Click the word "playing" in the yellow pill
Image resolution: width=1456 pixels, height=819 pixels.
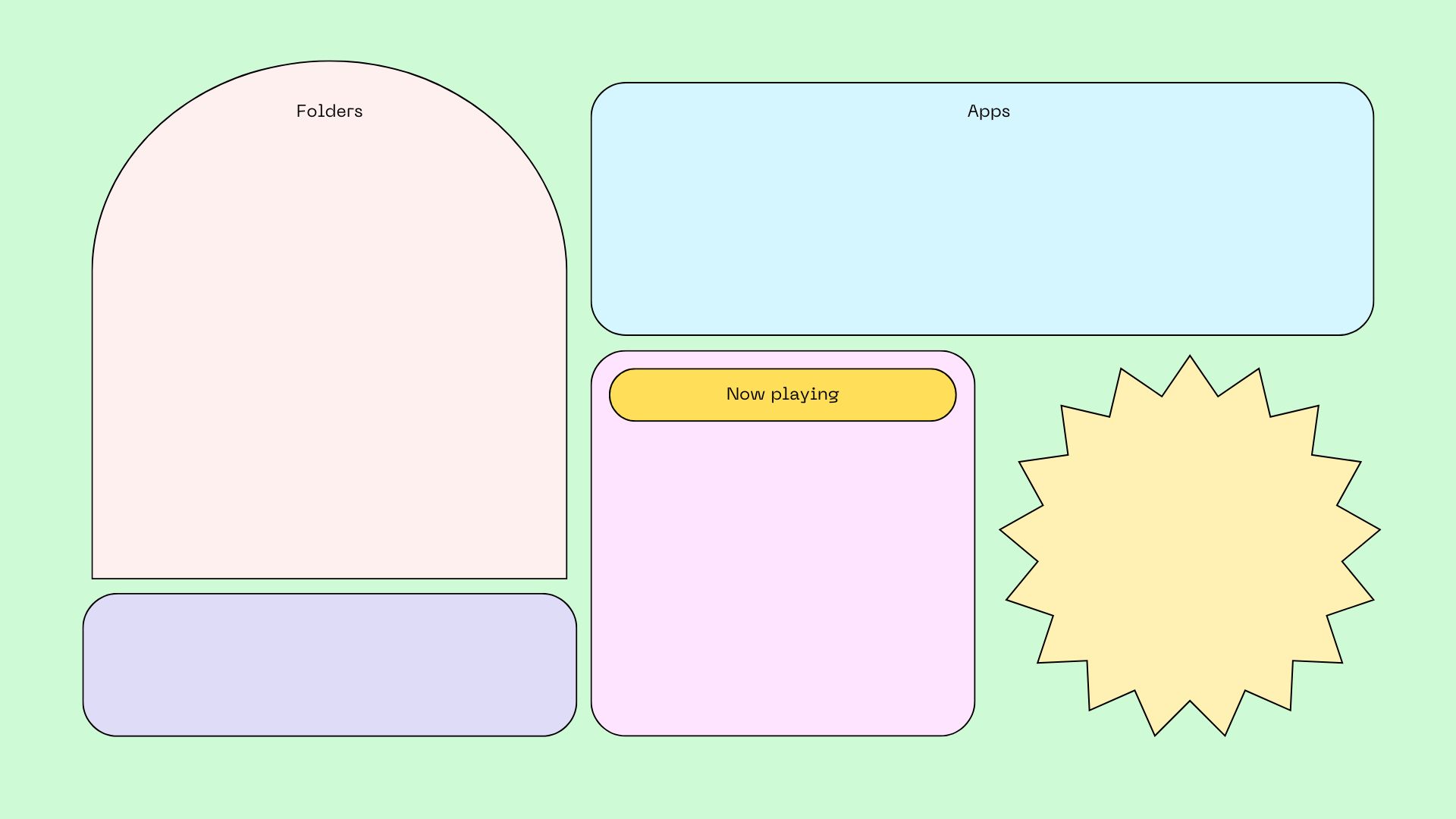805,395
